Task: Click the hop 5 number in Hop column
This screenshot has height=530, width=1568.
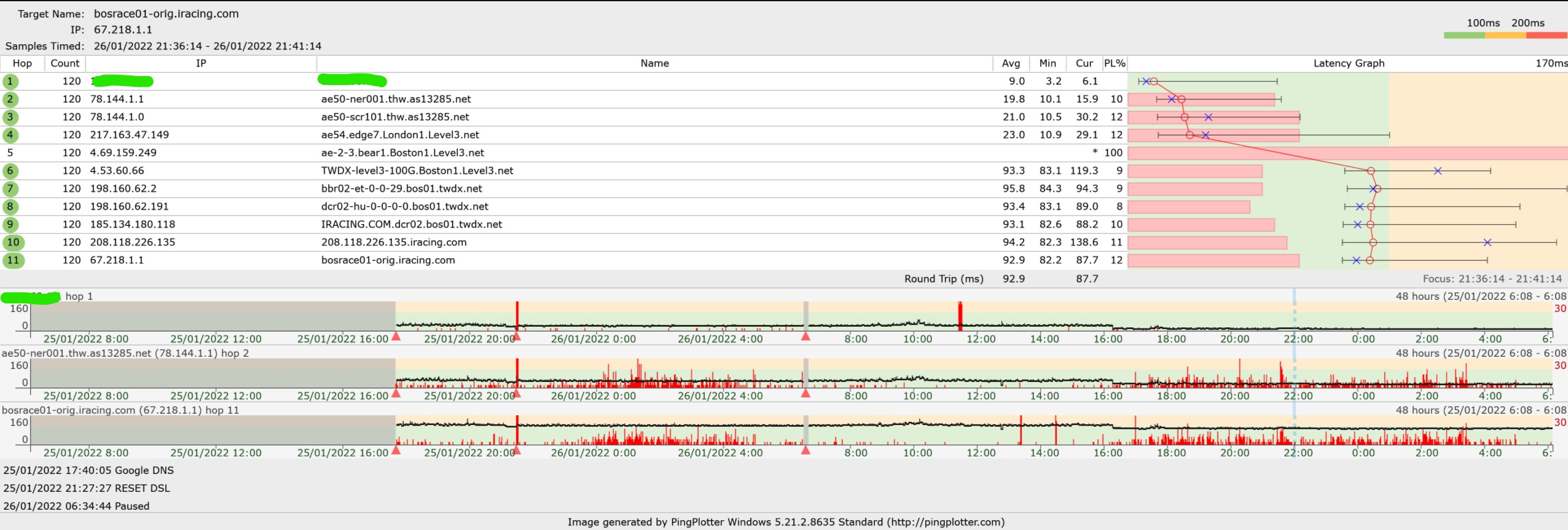Action: (10, 152)
